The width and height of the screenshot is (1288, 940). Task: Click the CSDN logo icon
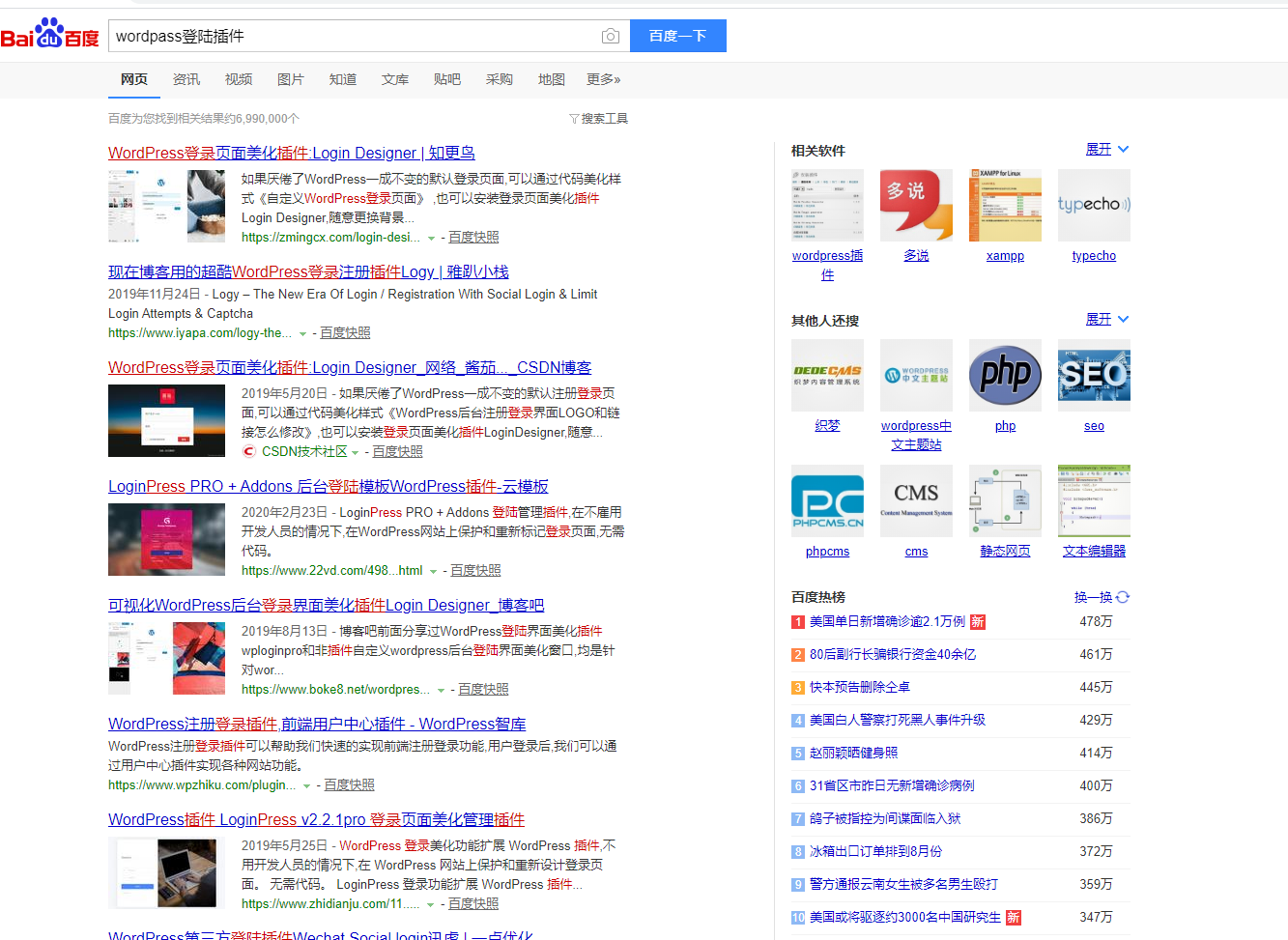249,451
